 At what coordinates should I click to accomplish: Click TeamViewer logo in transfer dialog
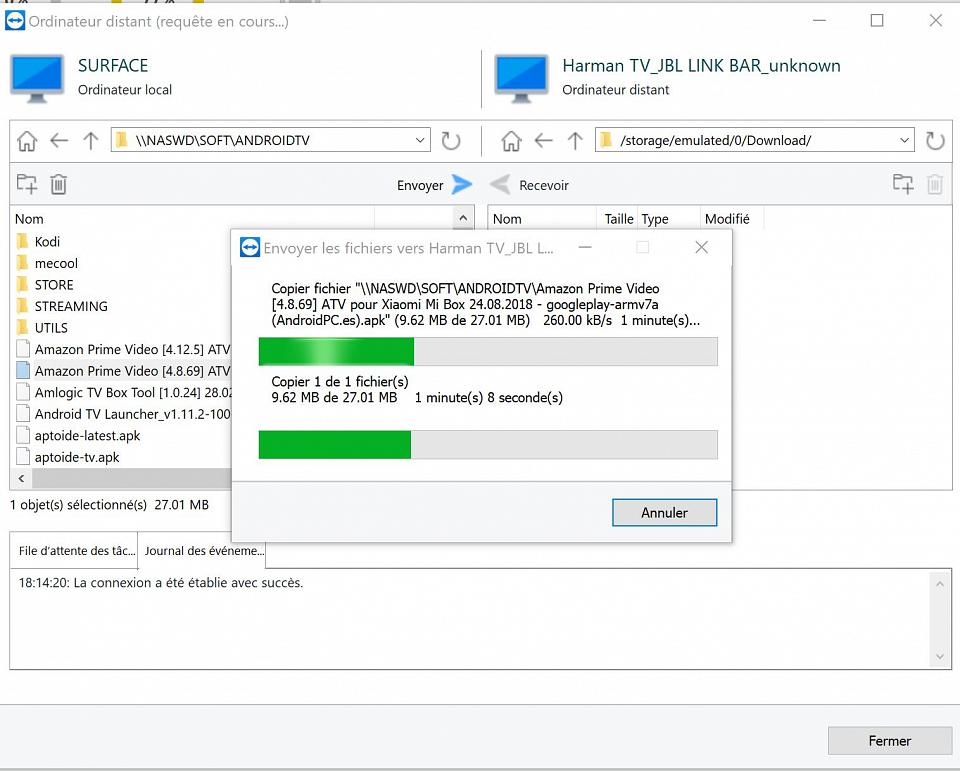(x=249, y=247)
